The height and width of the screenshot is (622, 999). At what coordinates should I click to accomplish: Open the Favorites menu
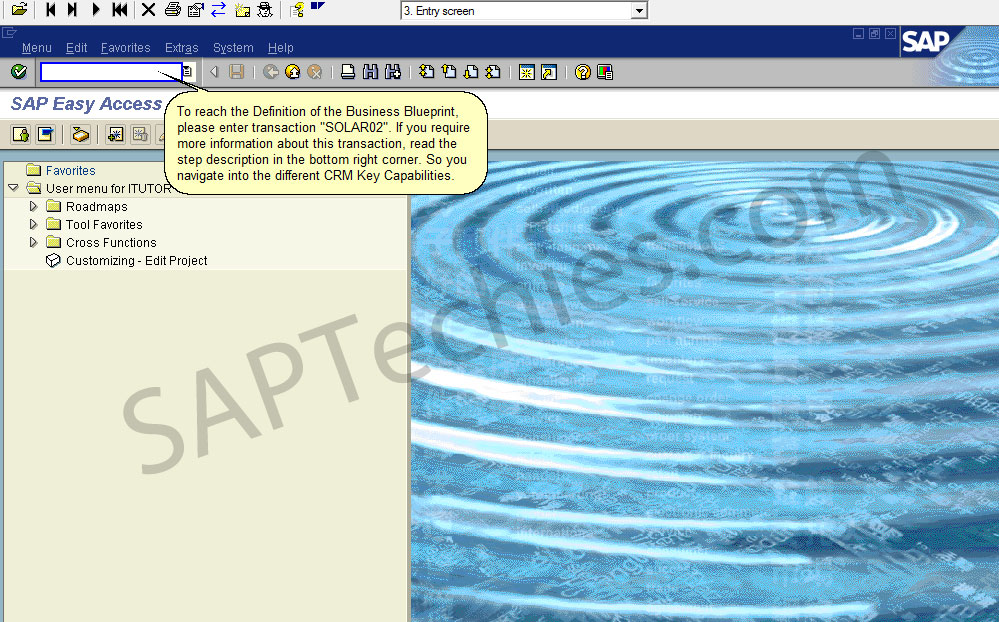[x=126, y=48]
